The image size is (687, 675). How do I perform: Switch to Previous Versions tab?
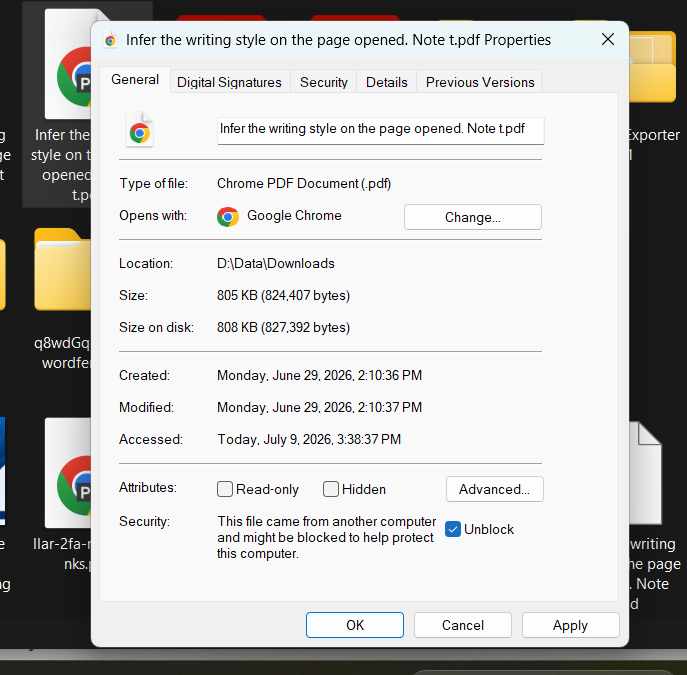480,82
